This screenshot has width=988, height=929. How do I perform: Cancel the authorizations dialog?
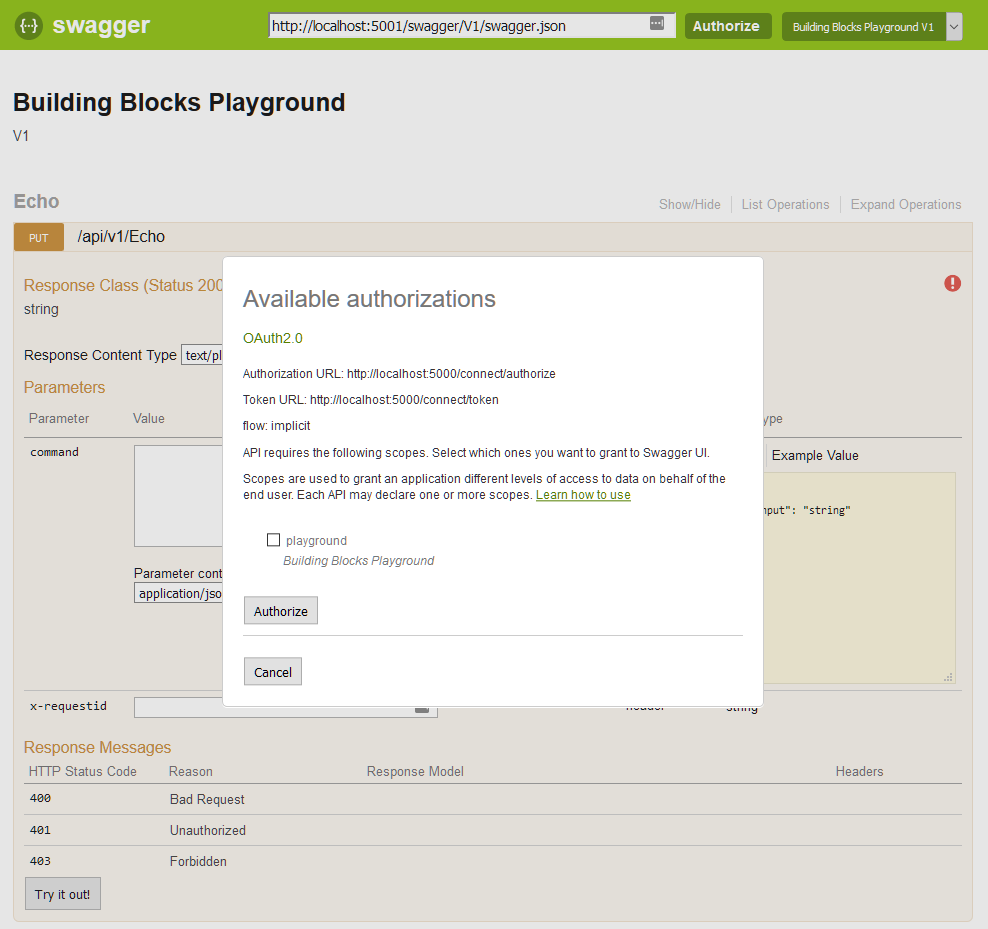click(273, 672)
